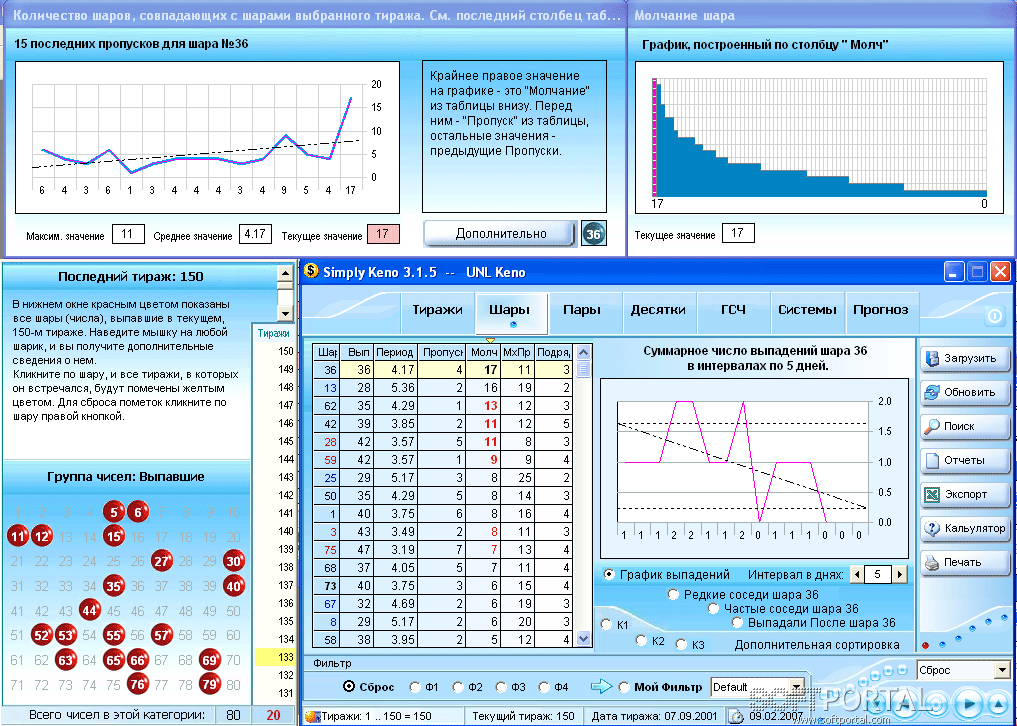Screen dimensions: 1017x726
Task: Click Экспорт Excel export icon
Action: point(965,494)
